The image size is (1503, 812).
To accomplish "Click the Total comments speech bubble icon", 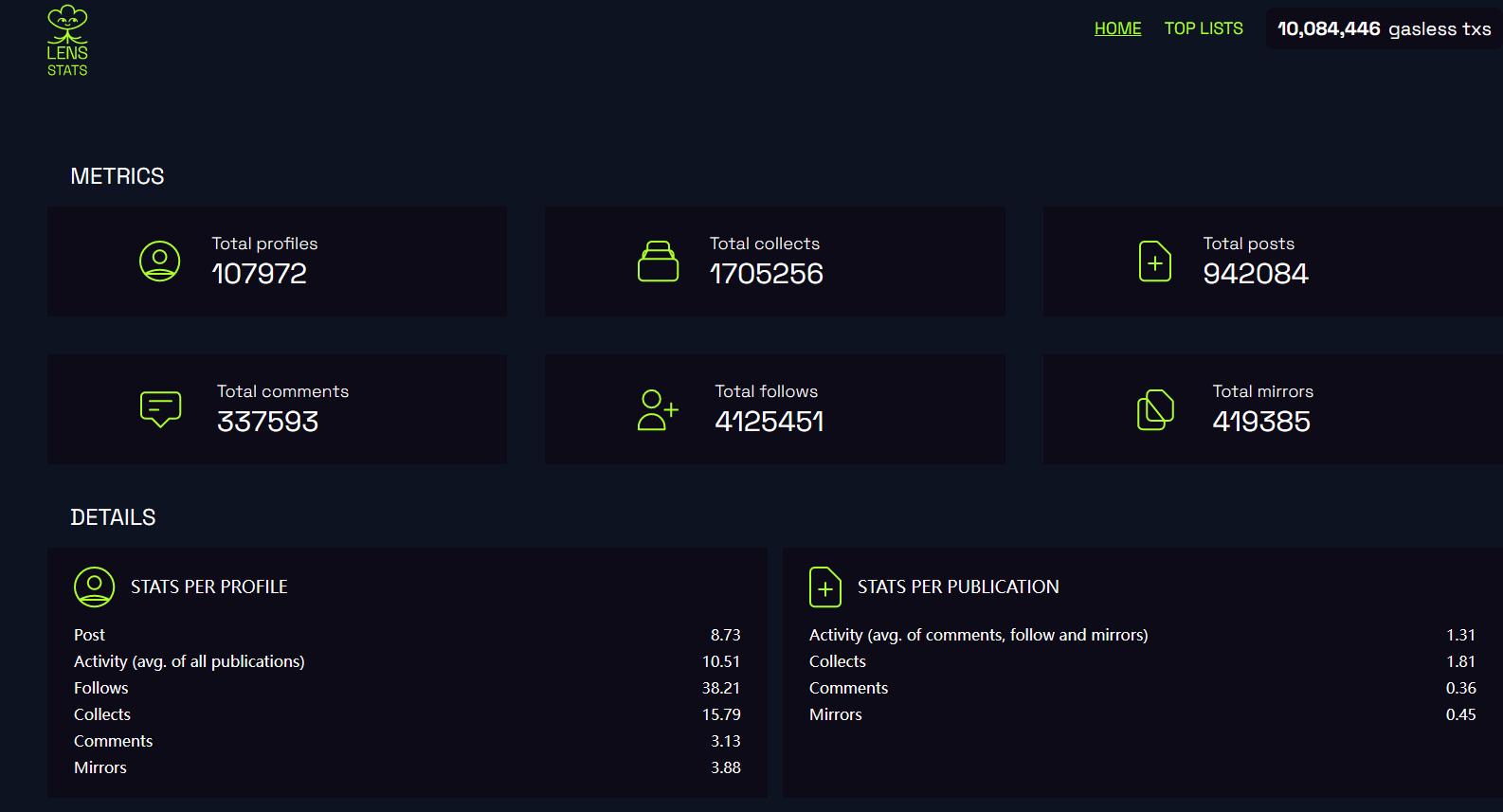I will (x=160, y=408).
